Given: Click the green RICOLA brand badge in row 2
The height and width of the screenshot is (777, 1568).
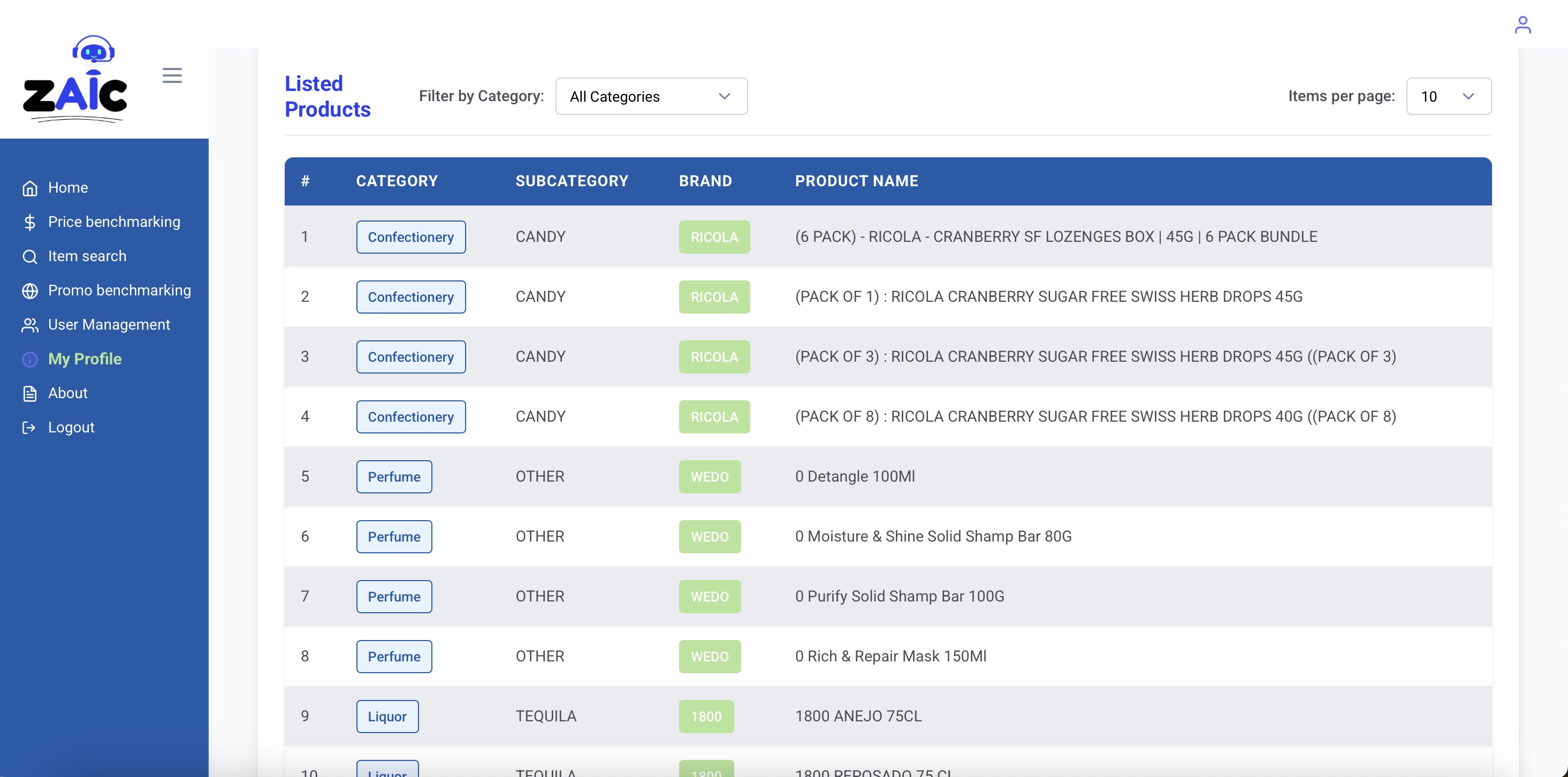Looking at the screenshot, I should 714,297.
